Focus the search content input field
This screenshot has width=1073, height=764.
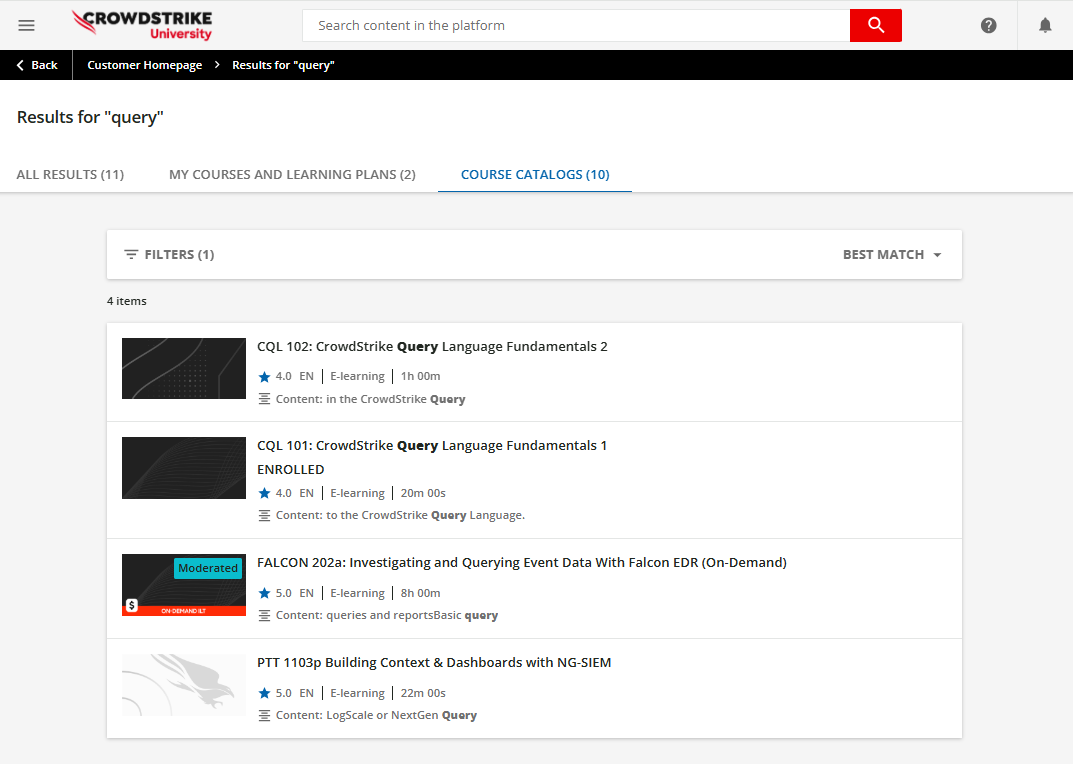coord(576,25)
